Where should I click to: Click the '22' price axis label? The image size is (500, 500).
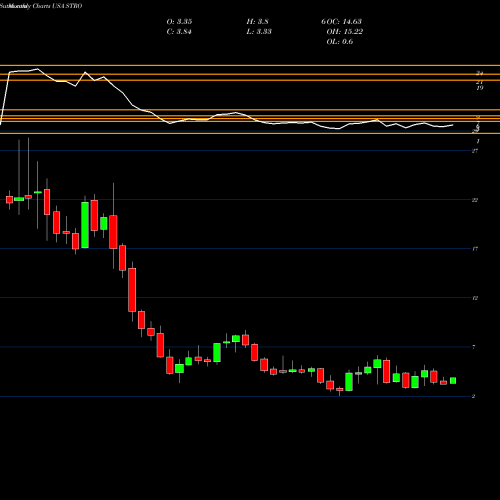click(475, 200)
